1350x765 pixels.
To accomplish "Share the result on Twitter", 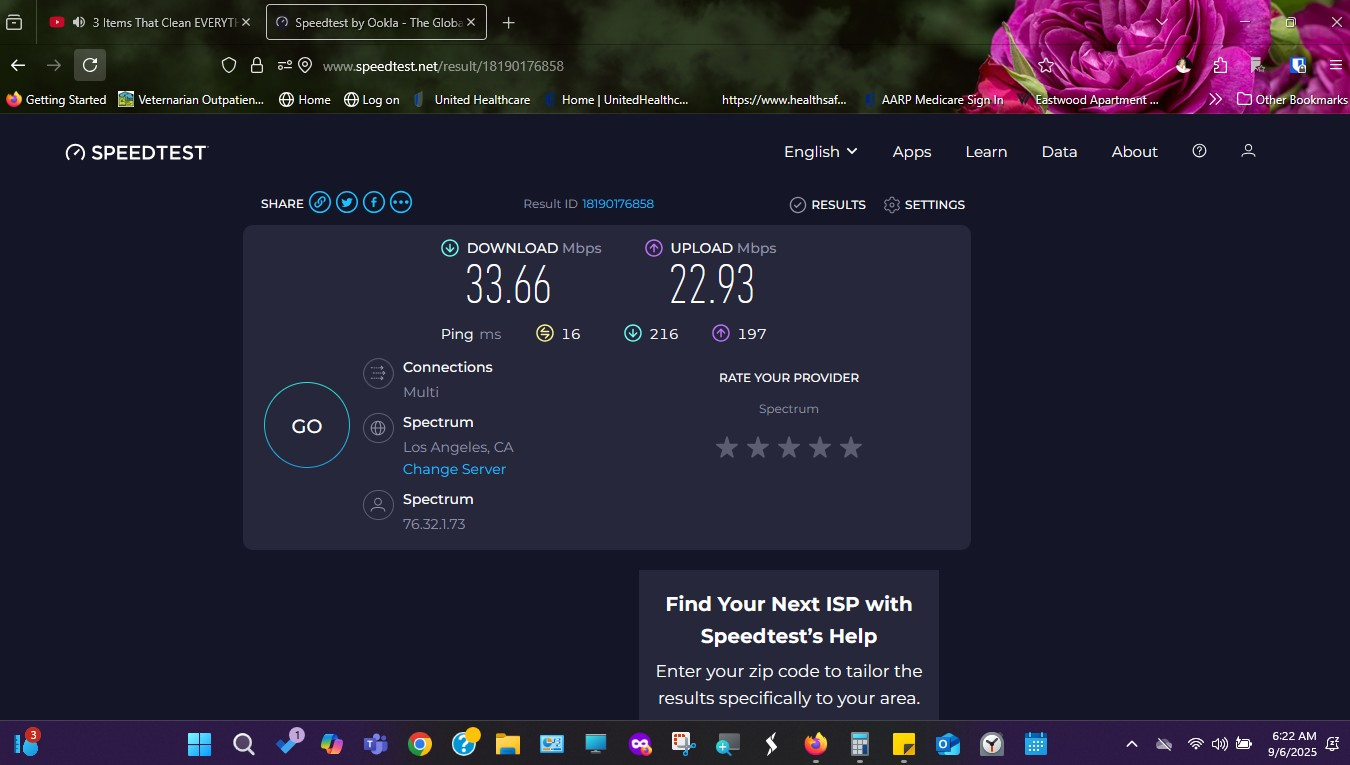I will pyautogui.click(x=347, y=203).
